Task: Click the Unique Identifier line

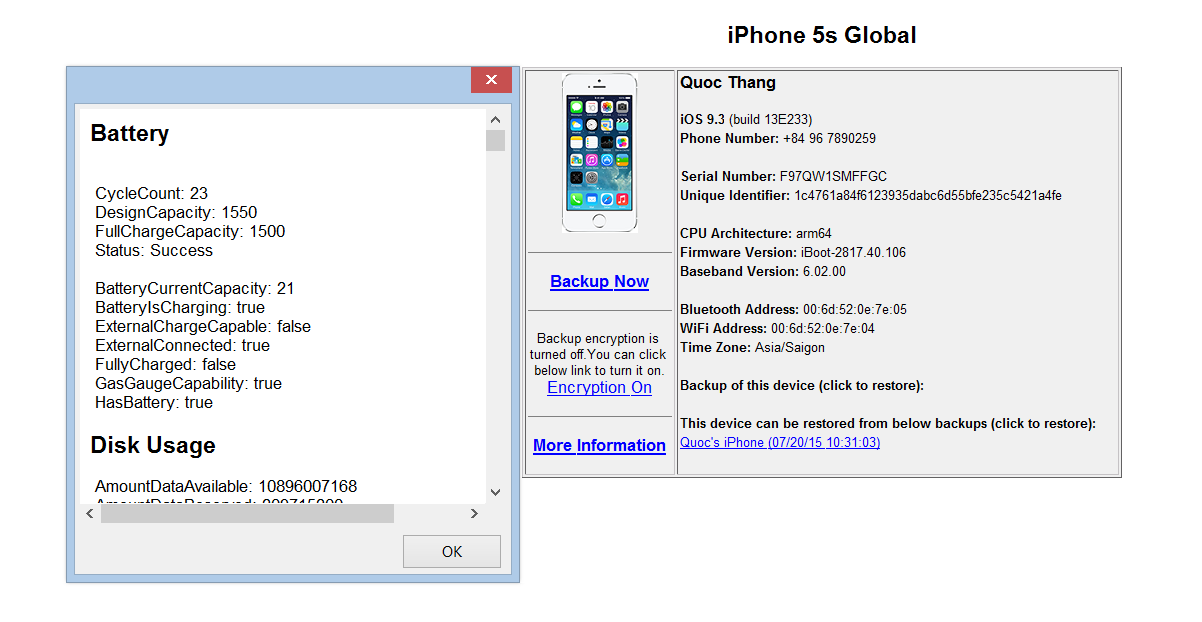Action: click(x=871, y=195)
